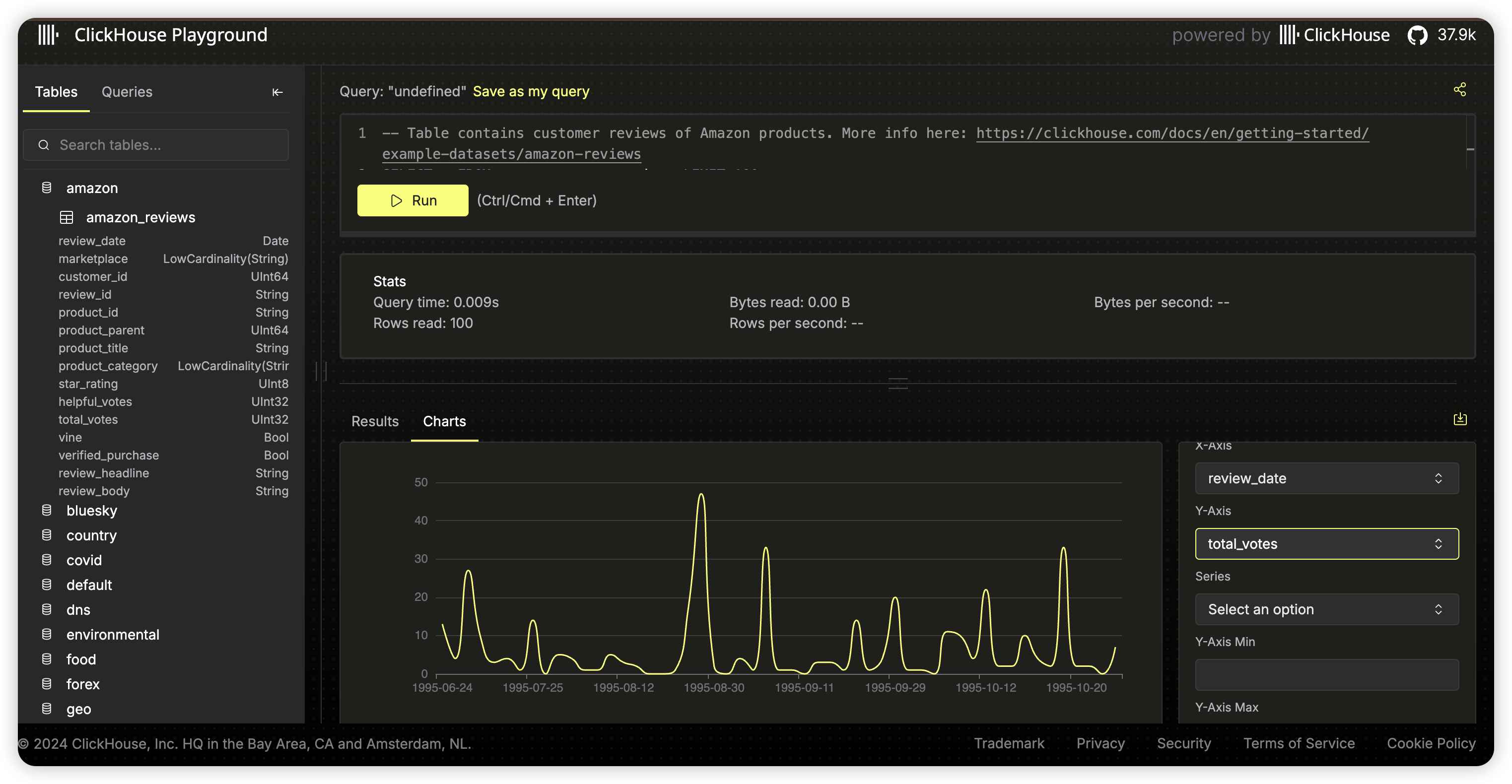The width and height of the screenshot is (1512, 784).
Task: Open the Series Select an option dropdown
Action: coord(1326,609)
